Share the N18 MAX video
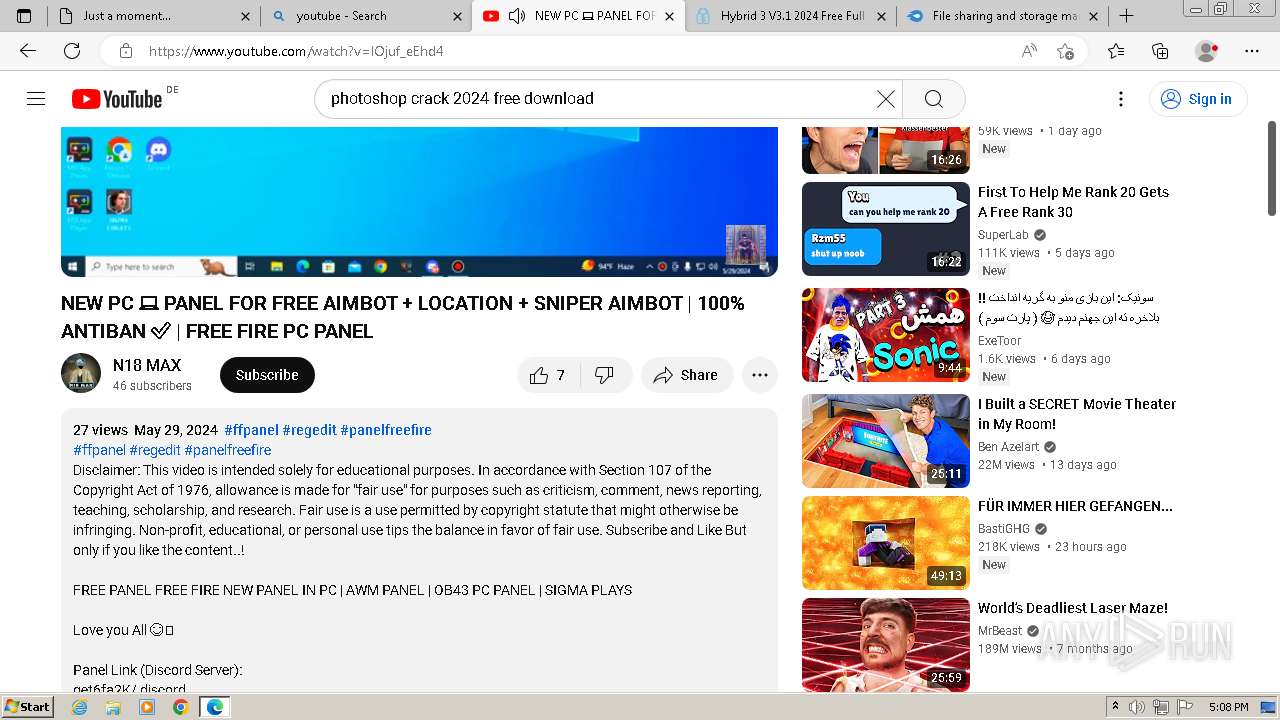 (686, 375)
